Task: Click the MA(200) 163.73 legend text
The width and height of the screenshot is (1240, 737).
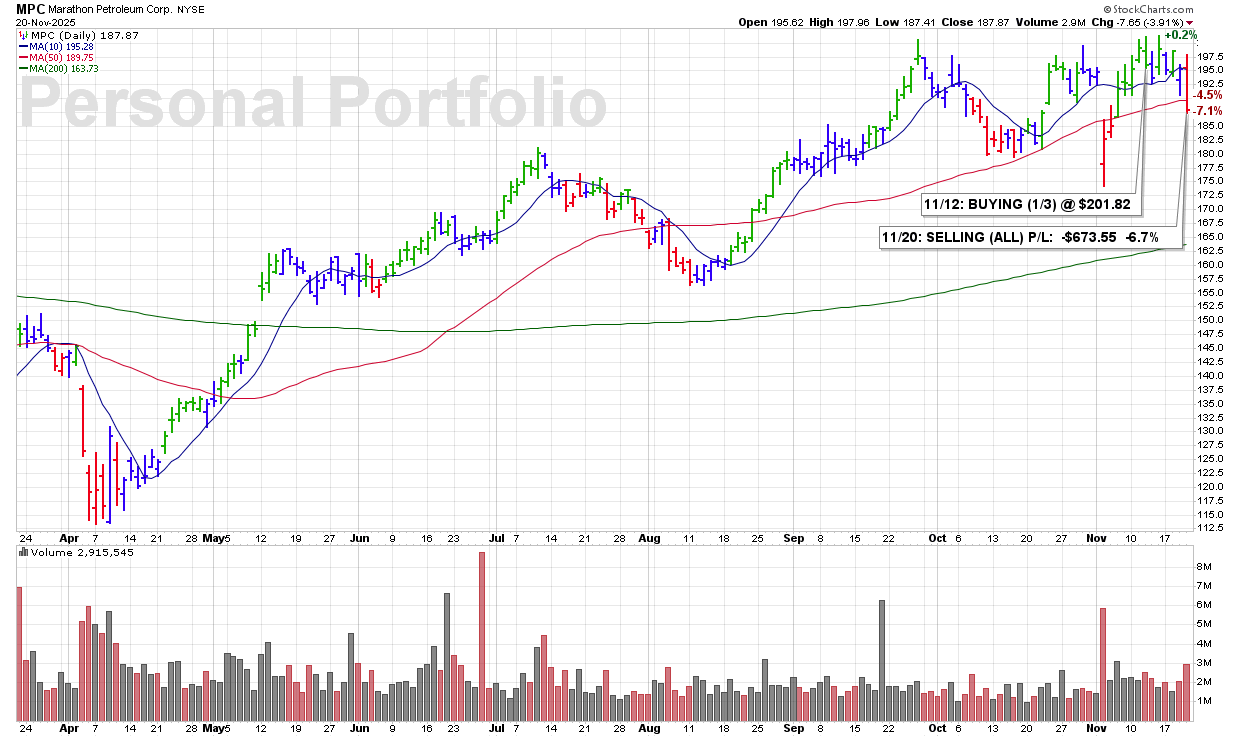Action: tap(65, 68)
